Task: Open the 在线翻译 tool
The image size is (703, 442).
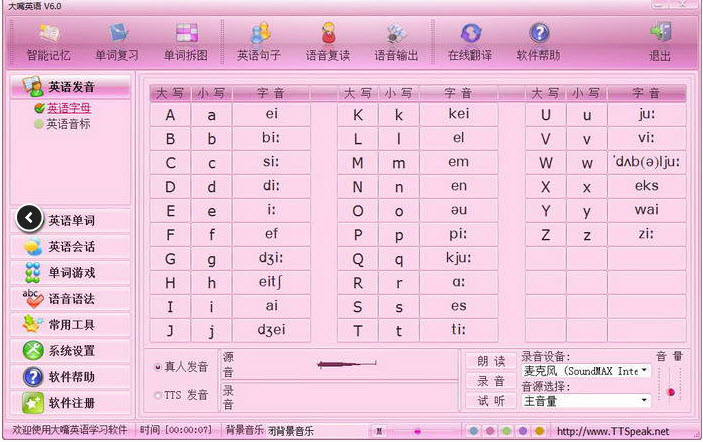Action: 469,42
